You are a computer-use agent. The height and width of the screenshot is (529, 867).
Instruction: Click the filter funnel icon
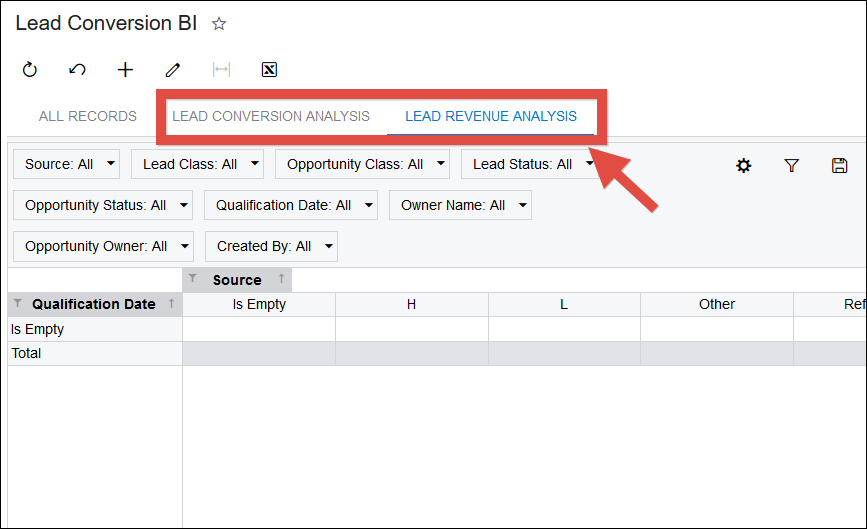tap(791, 166)
